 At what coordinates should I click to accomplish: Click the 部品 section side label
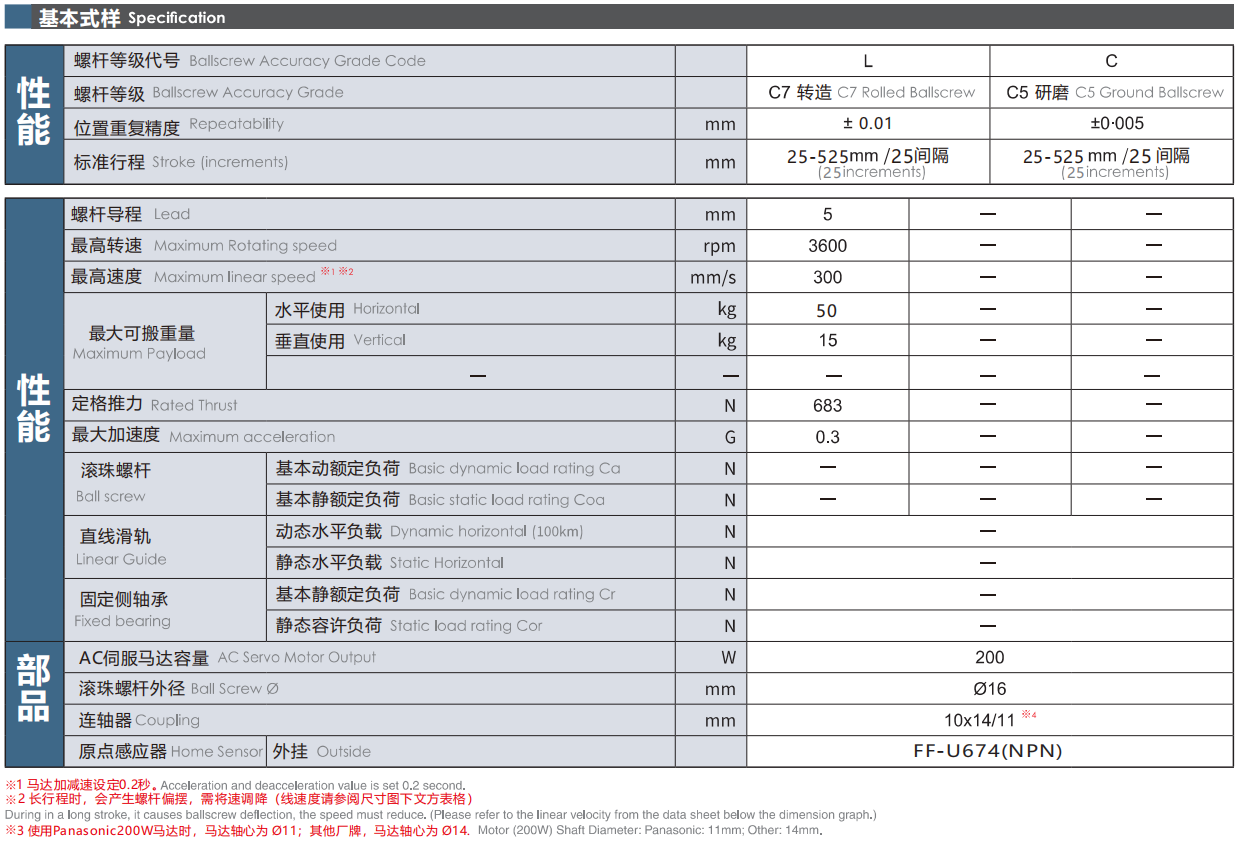coord(34,690)
